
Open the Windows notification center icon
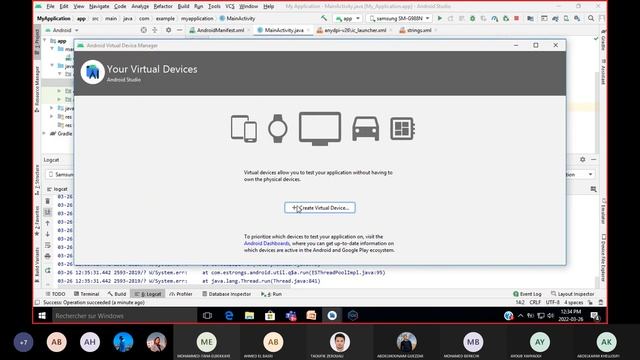point(595,316)
